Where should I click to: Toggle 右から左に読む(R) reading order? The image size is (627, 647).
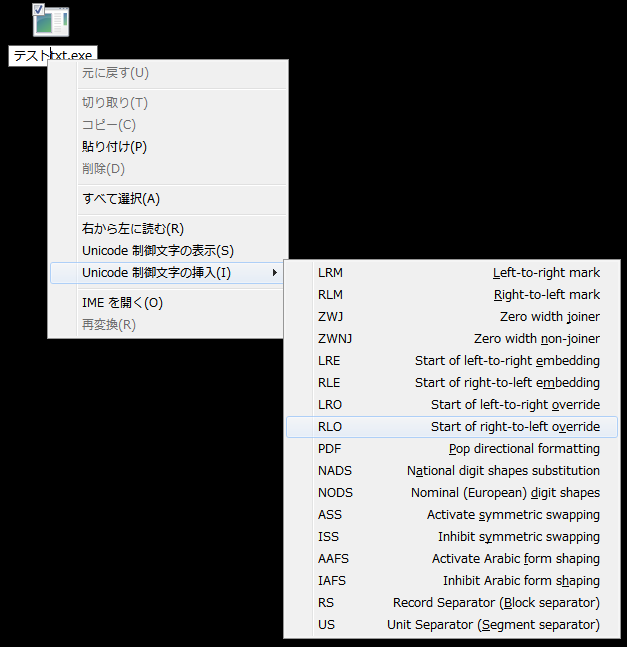[x=132, y=229]
